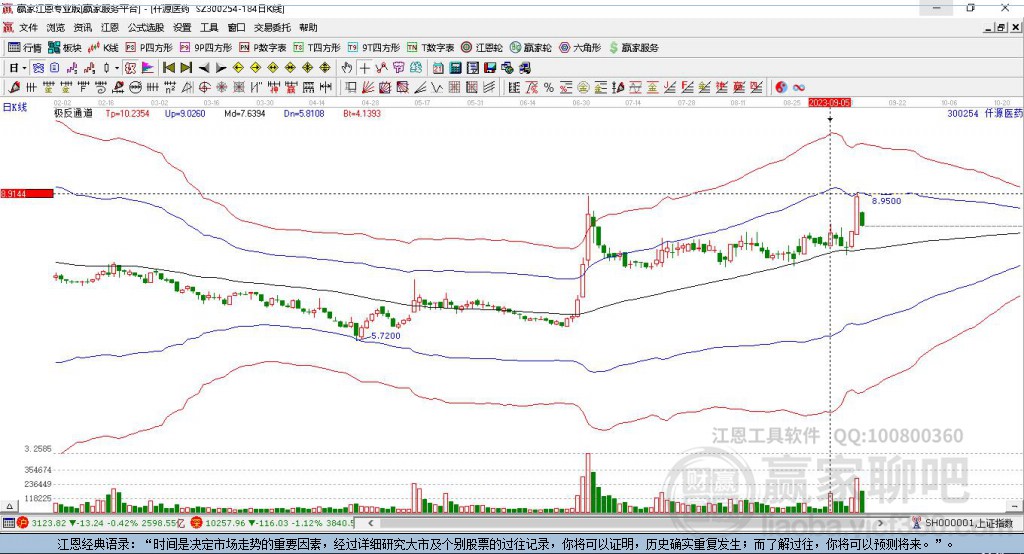Click the yellow diamond four-way arrow icon

click(308, 68)
